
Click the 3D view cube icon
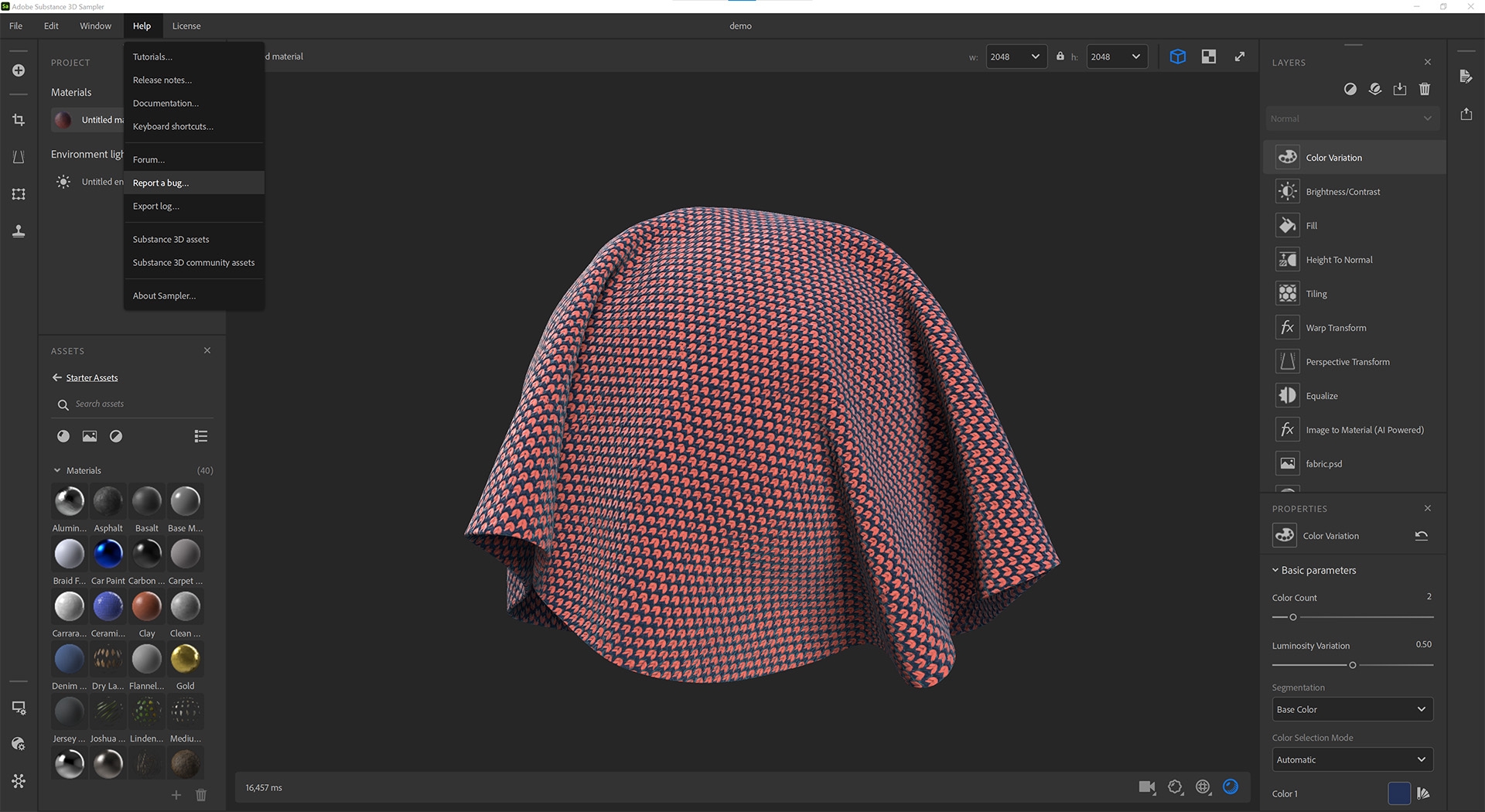1177,56
